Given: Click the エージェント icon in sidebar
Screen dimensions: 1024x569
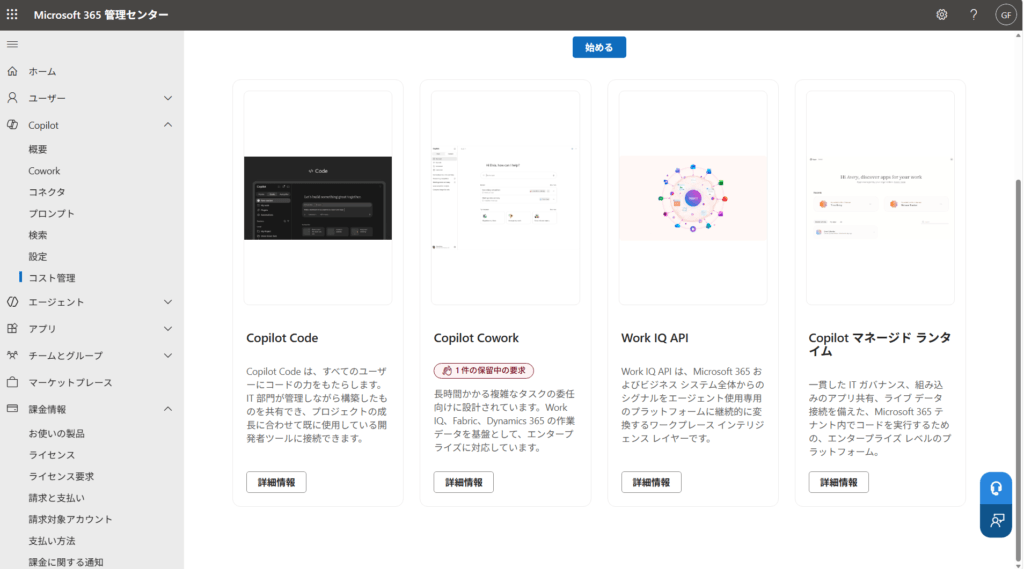Looking at the screenshot, I should point(12,302).
